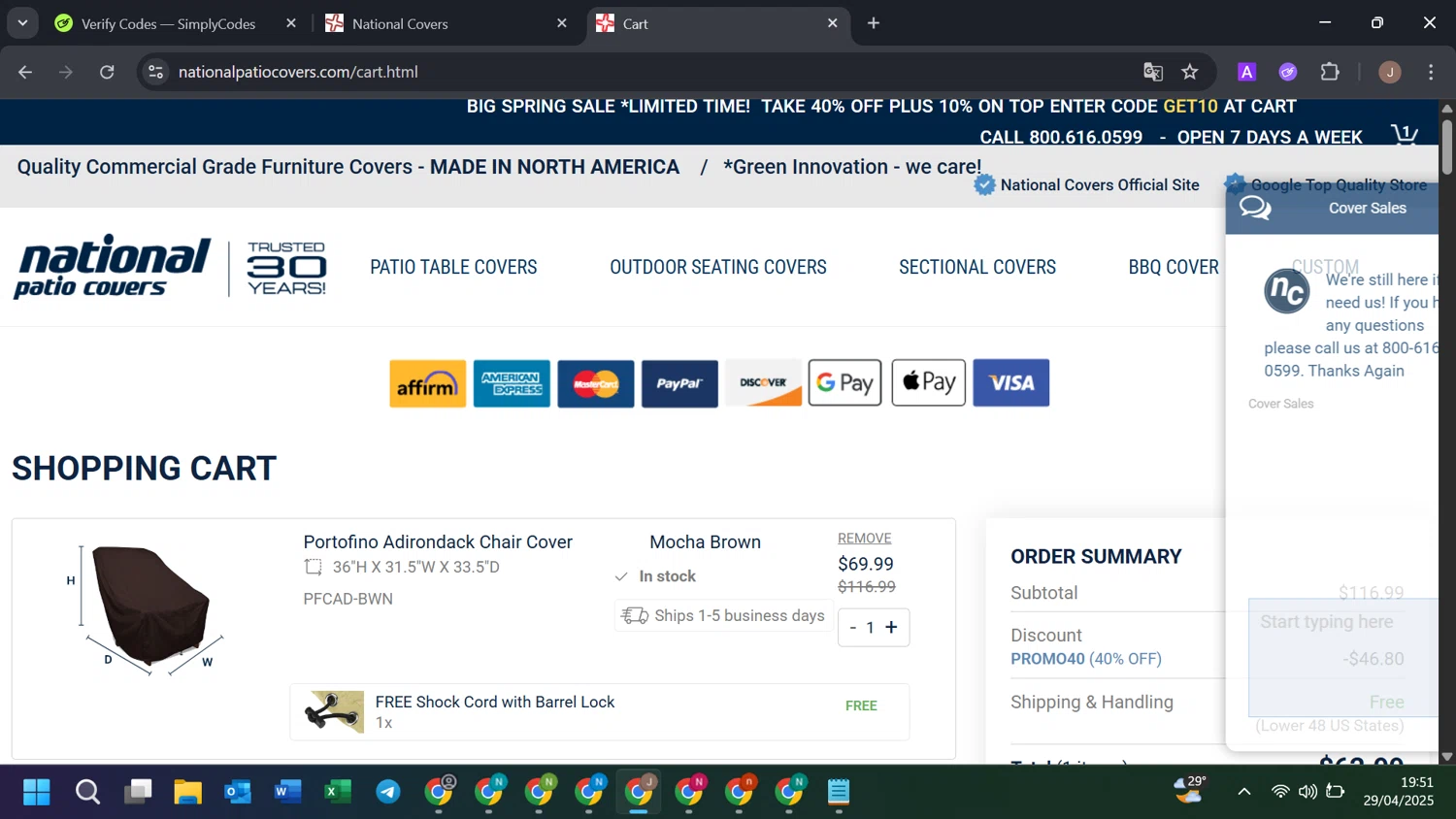Open a new browser tab

tap(874, 23)
